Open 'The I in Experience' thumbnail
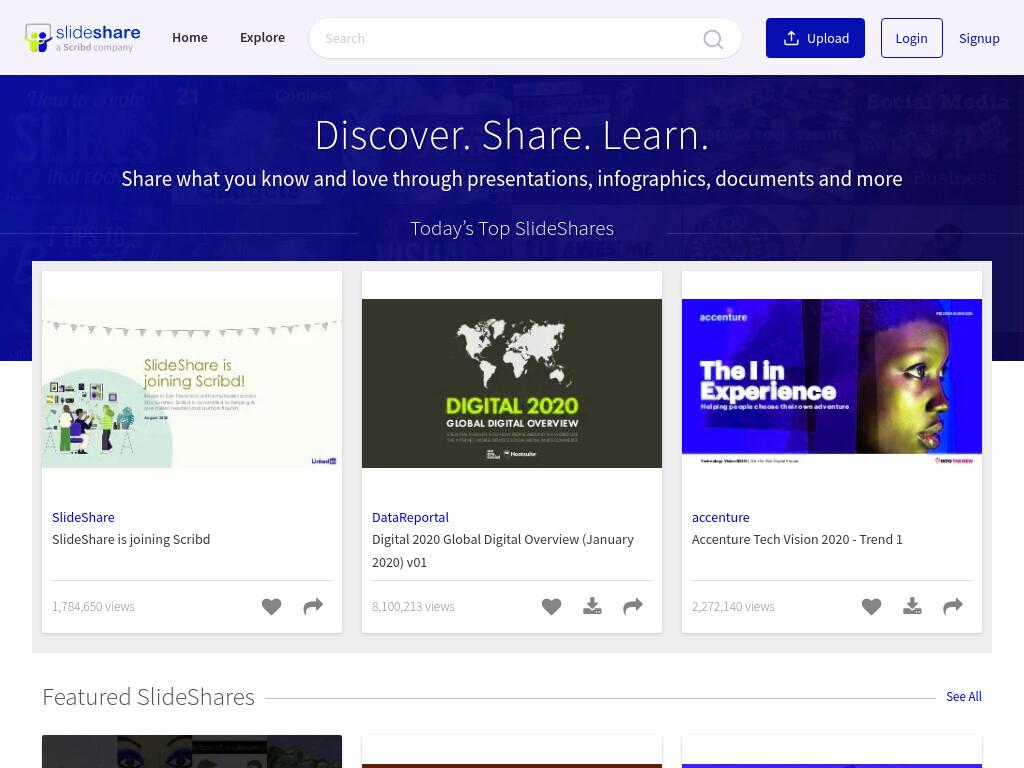The width and height of the screenshot is (1024, 768). (x=832, y=383)
